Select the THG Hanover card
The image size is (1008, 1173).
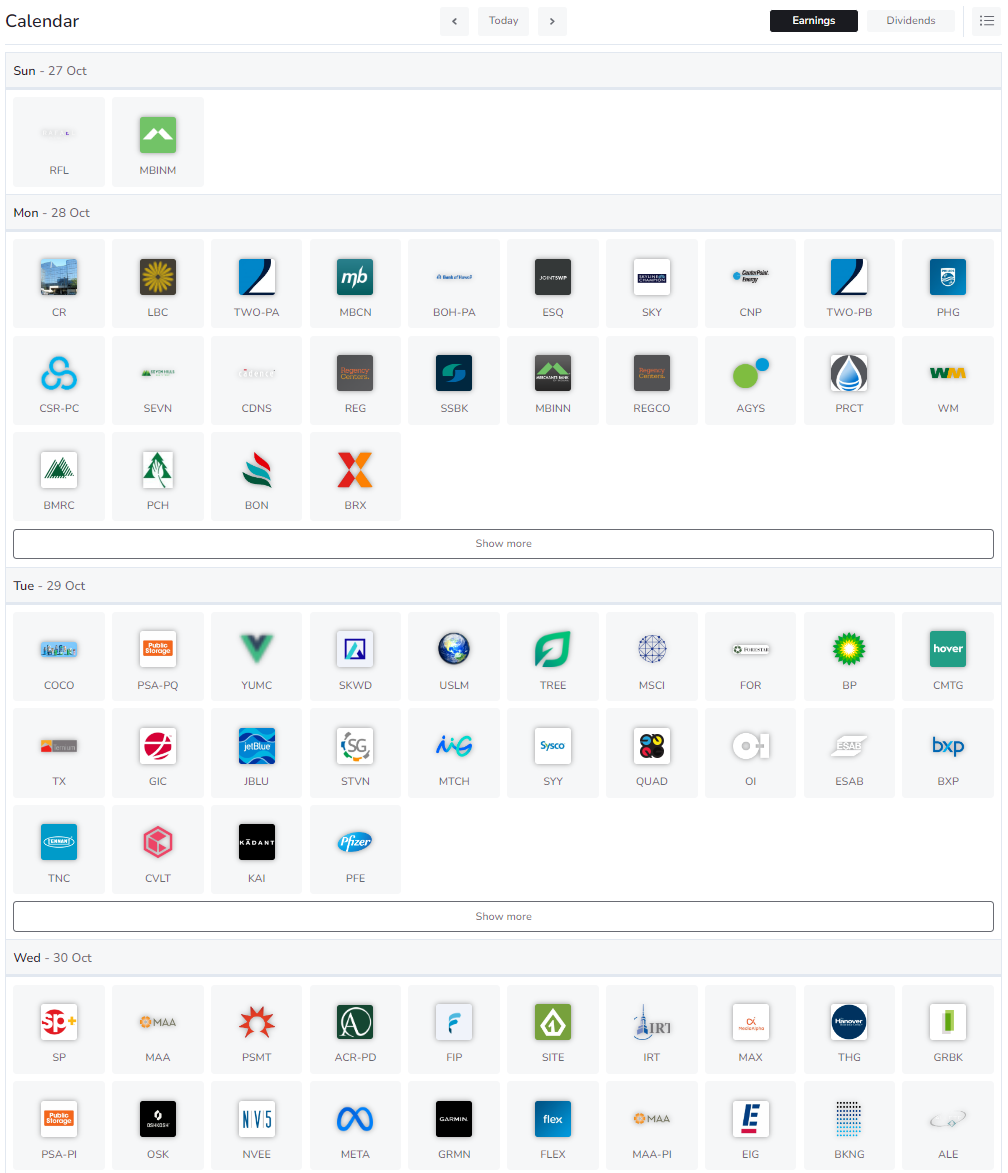(849, 1029)
